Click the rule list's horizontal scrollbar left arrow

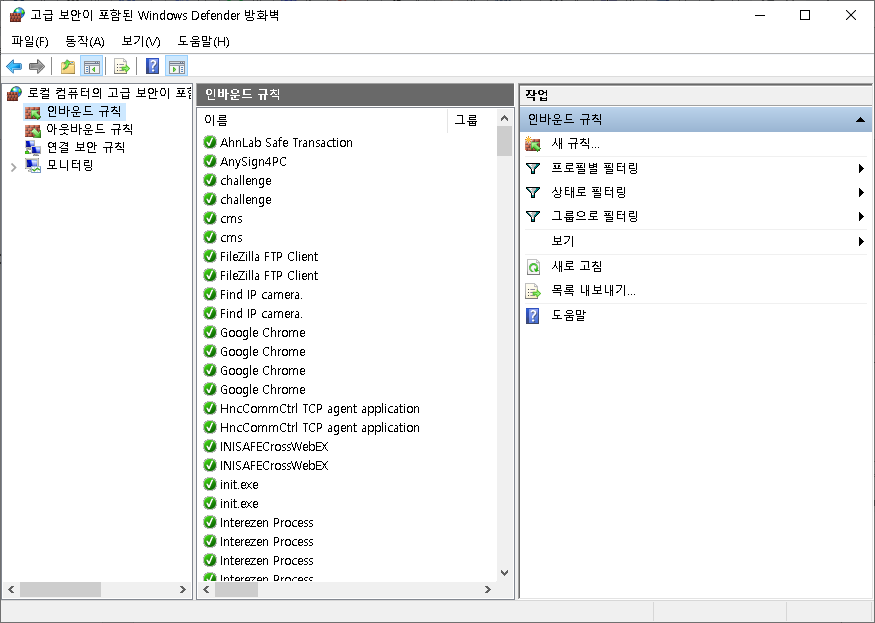point(206,590)
